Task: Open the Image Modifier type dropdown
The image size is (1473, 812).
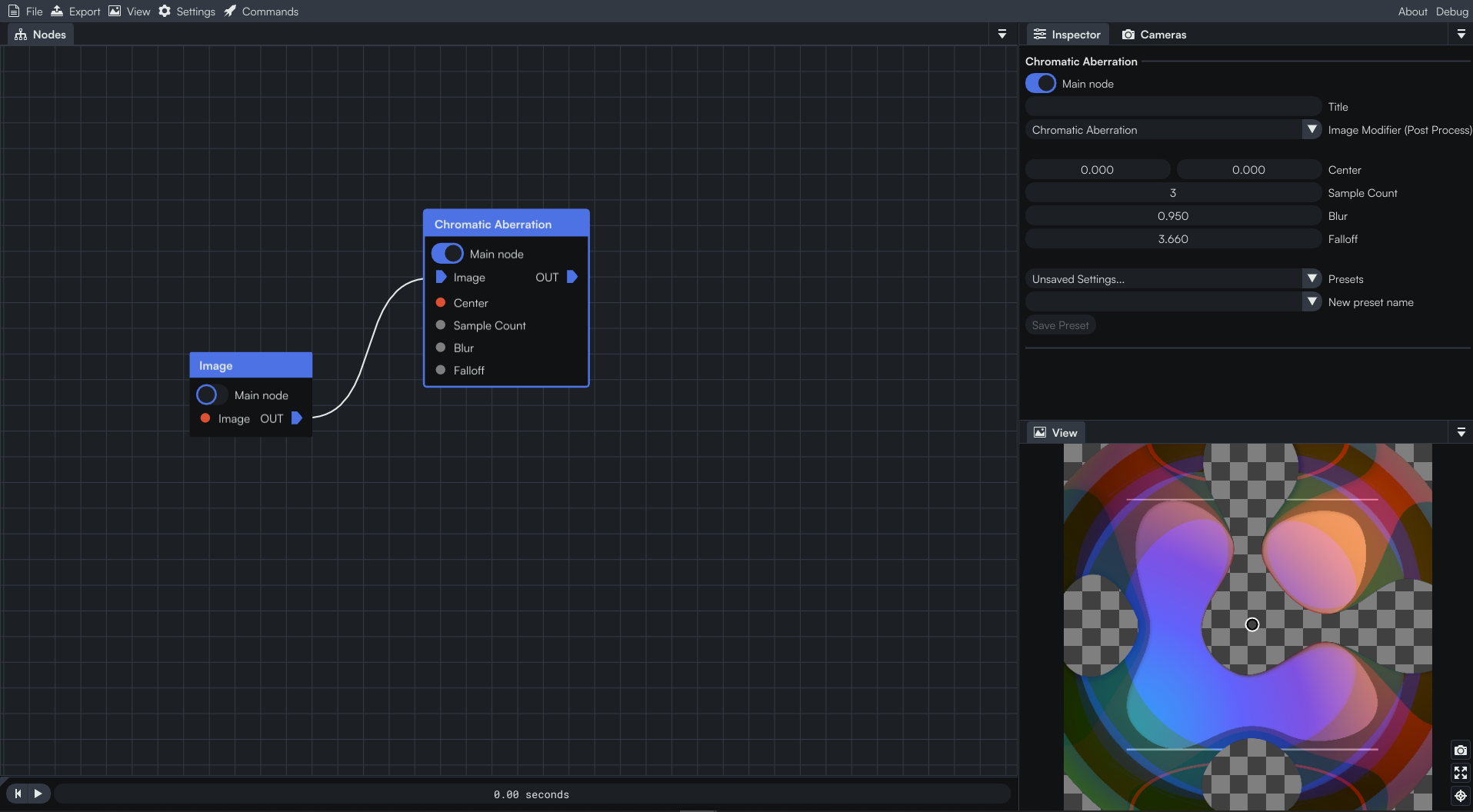Action: (1312, 129)
